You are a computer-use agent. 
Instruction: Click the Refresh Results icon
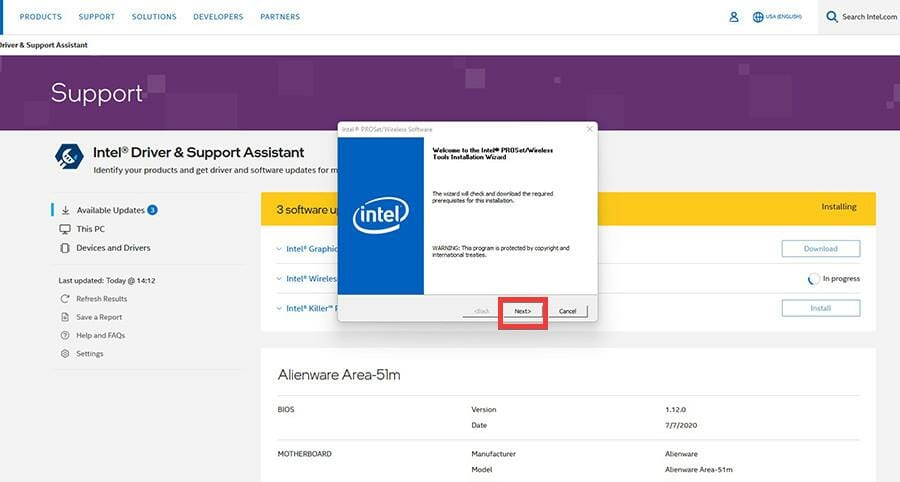[65, 299]
